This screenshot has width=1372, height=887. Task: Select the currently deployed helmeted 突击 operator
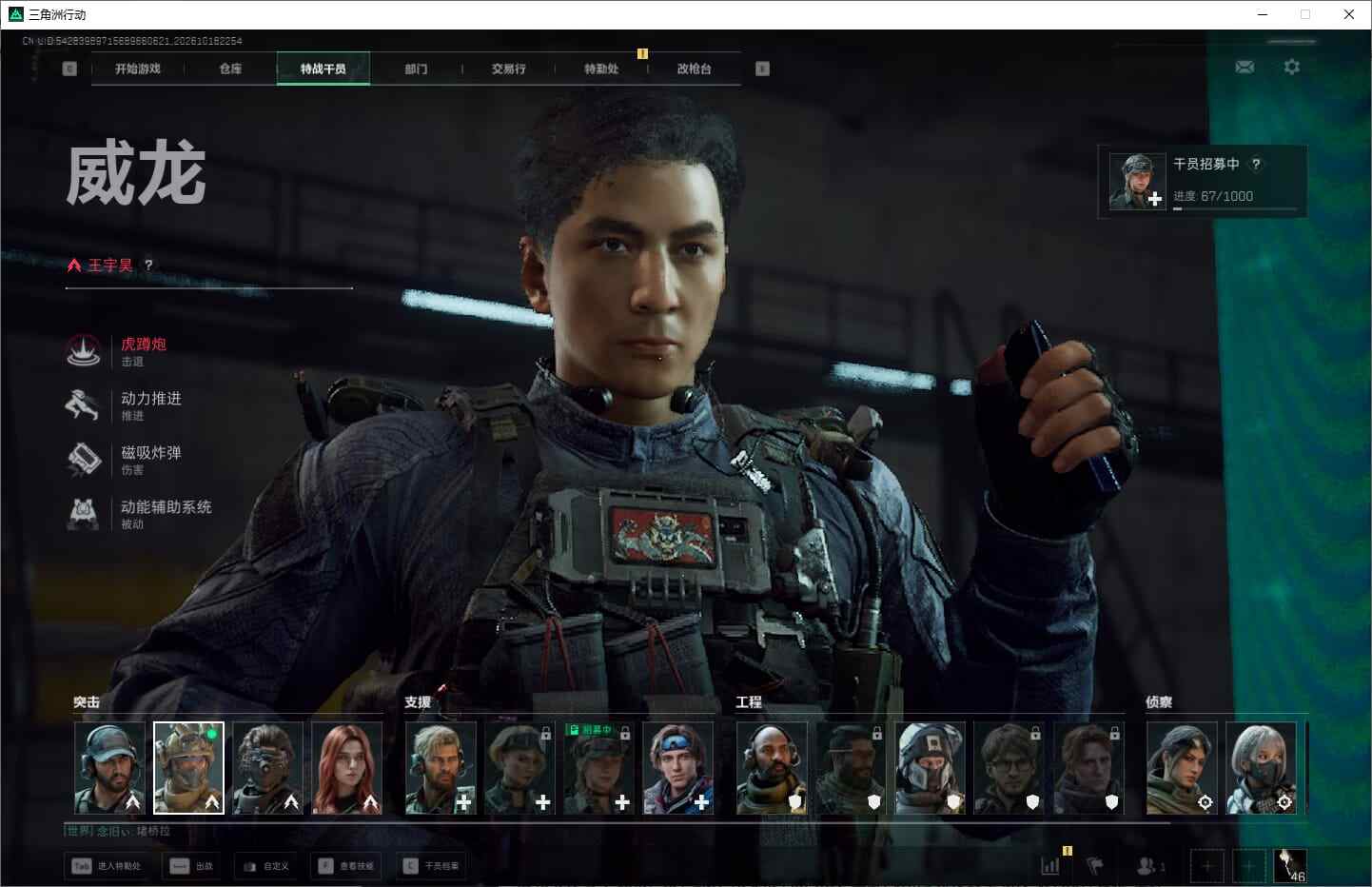(x=189, y=768)
